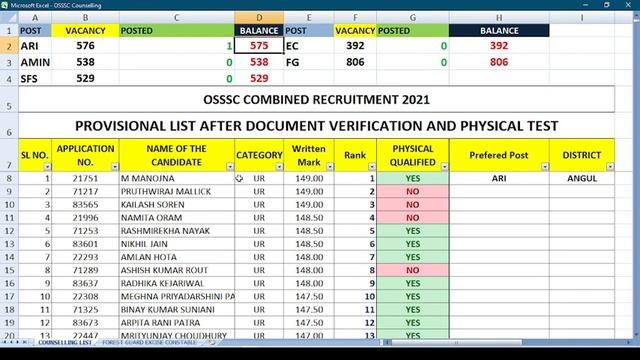Screen dimensions: 640x360
Task: Click the Select All corner button
Action: coord(9,18)
